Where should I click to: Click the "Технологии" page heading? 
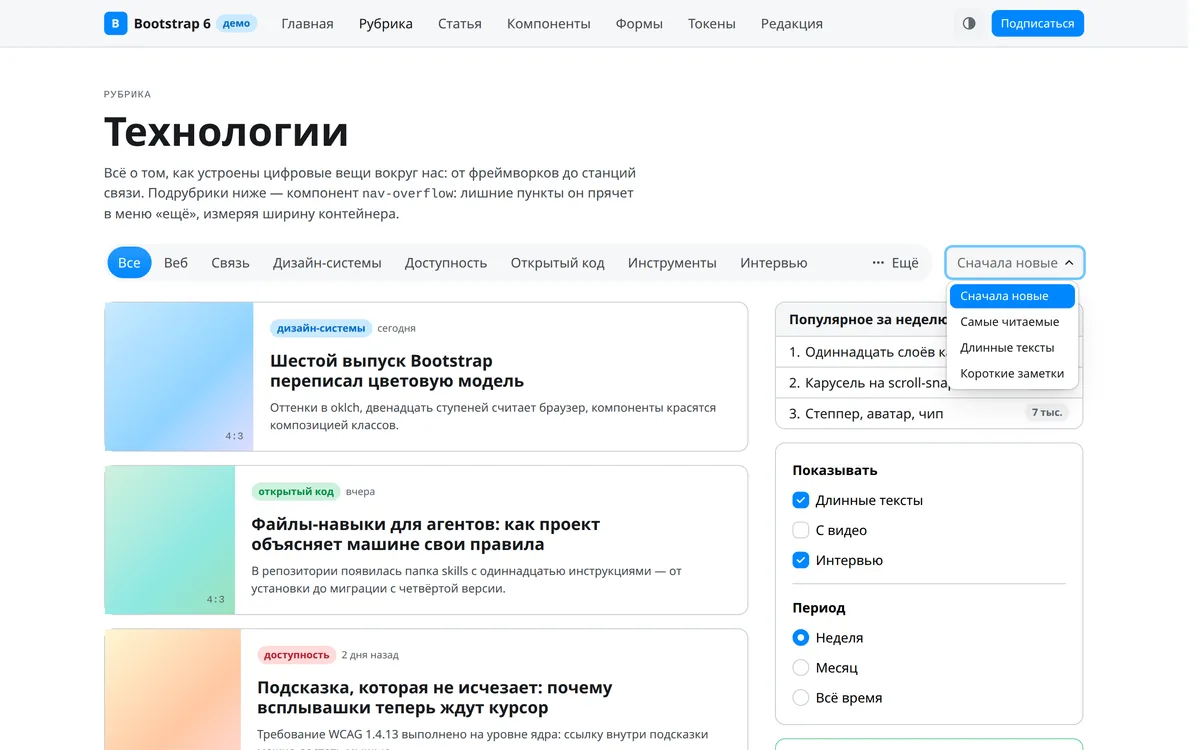pyautogui.click(x=226, y=131)
